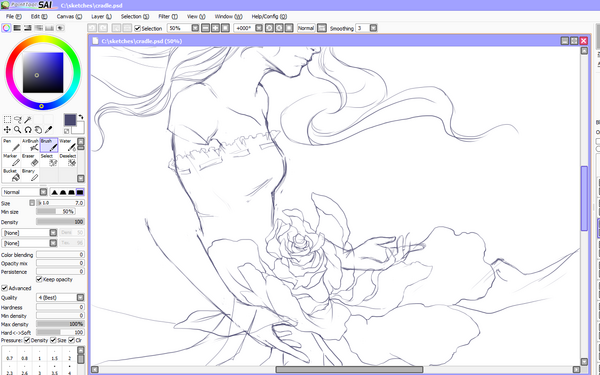
Task: Open the Smoothing value dropdown
Action: click(373, 28)
